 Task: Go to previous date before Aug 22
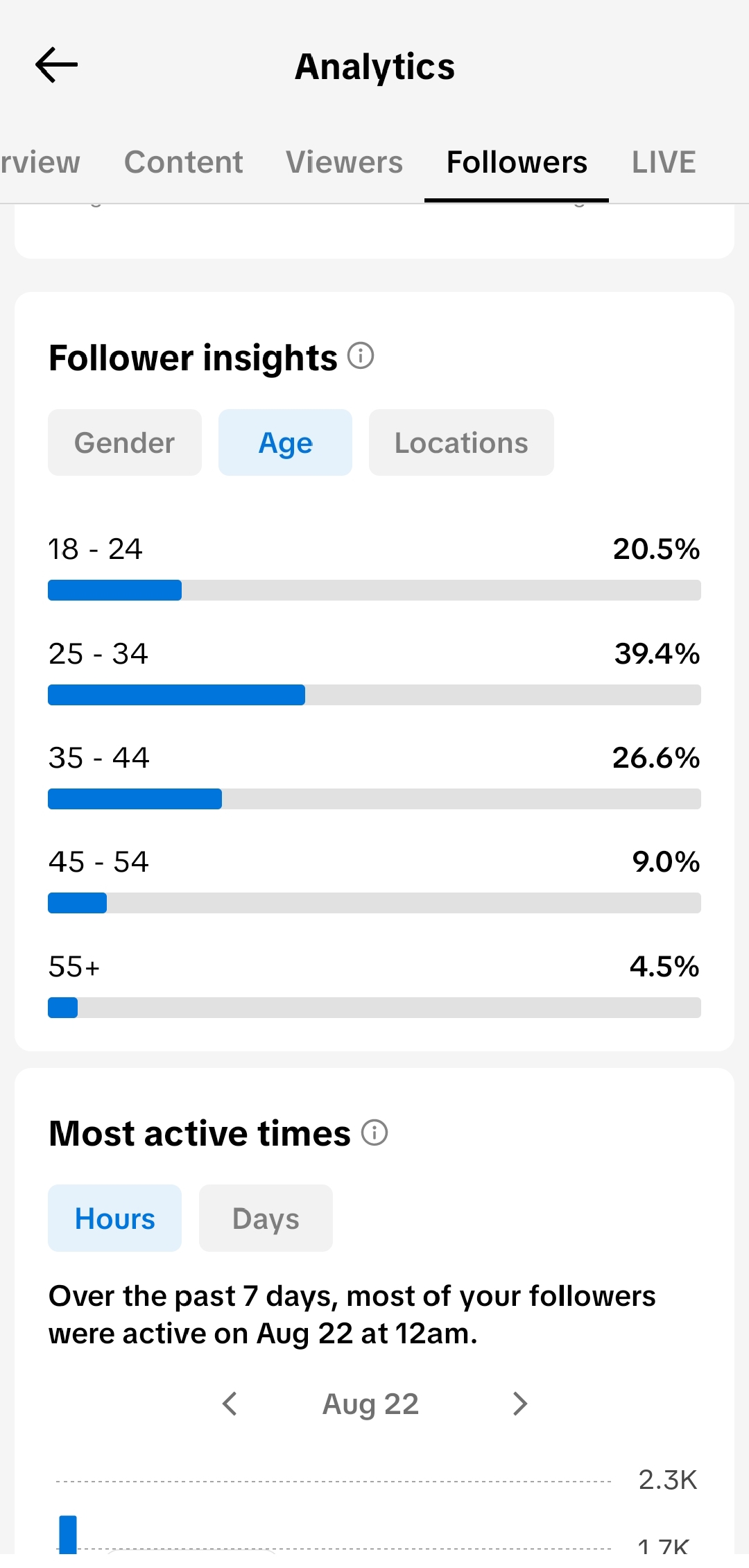coord(230,1404)
